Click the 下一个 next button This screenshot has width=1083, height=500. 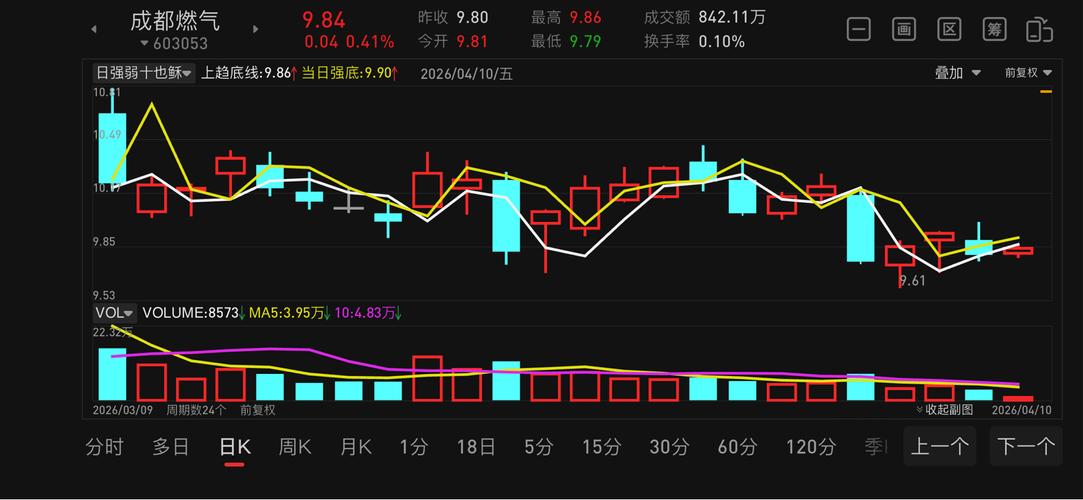click(1026, 446)
